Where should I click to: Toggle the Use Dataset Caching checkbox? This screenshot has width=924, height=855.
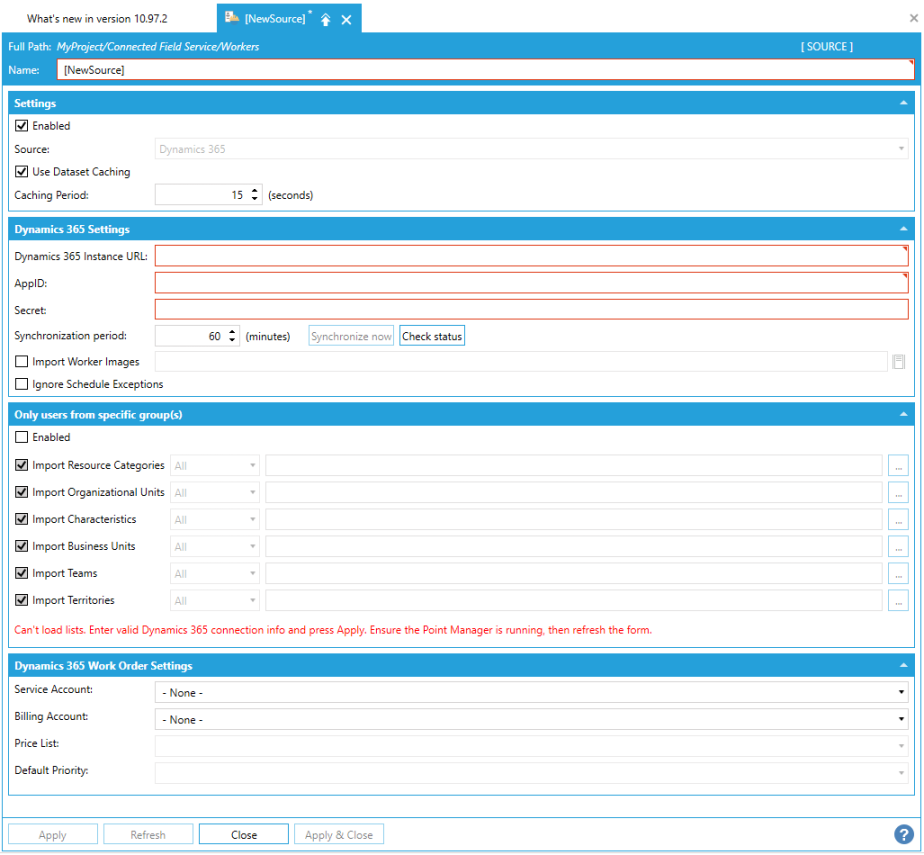click(22, 172)
